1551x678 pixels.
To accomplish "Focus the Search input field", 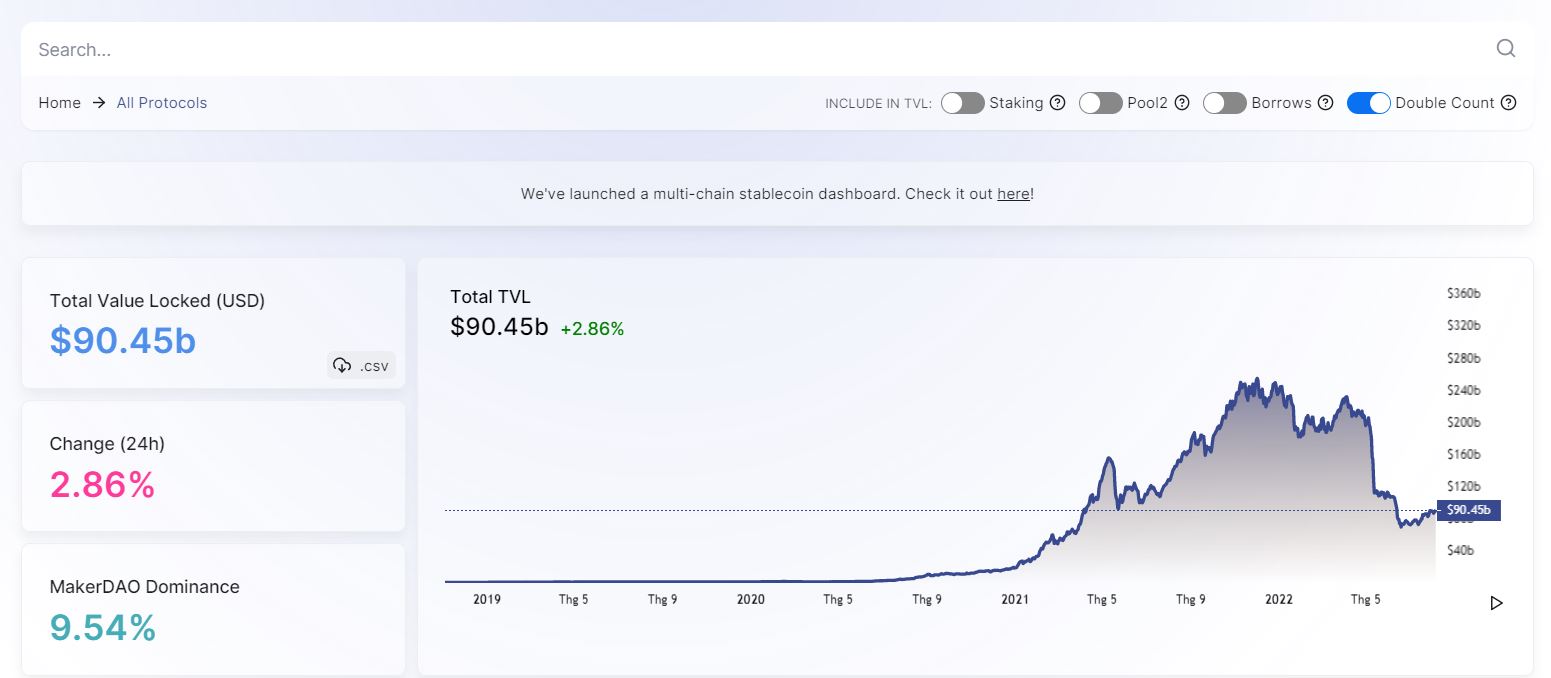I will (x=760, y=49).
